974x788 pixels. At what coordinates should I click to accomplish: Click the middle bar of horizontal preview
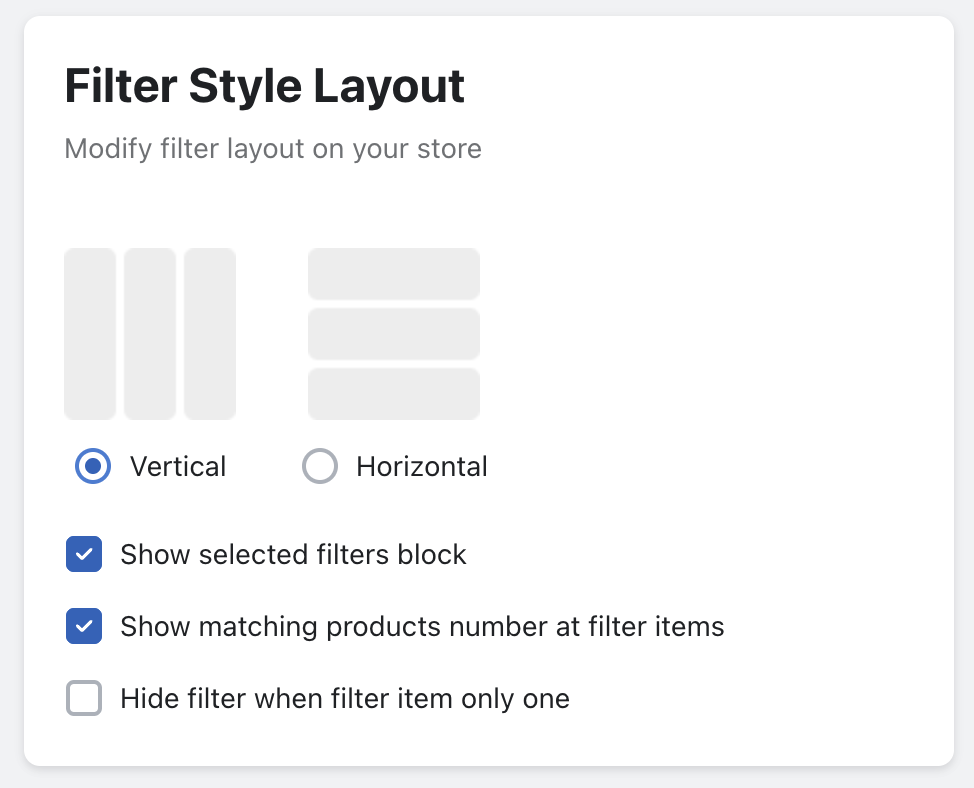click(x=394, y=334)
